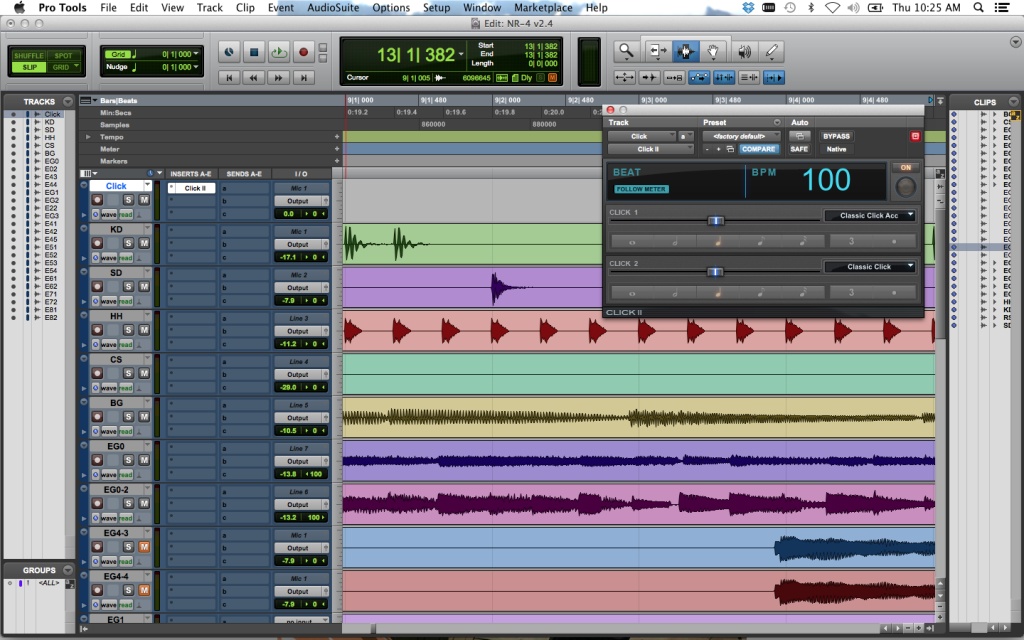
Task: Choose the Pencil tool
Action: click(x=771, y=51)
